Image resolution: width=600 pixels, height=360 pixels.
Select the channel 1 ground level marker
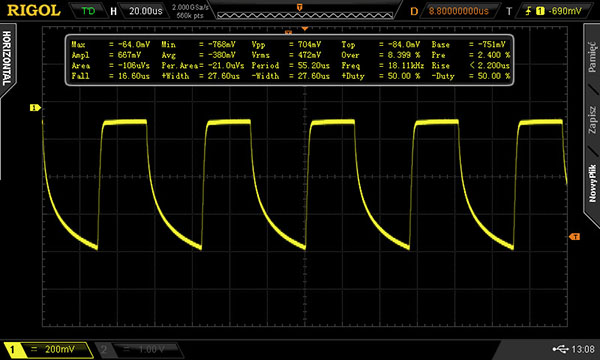35,108
